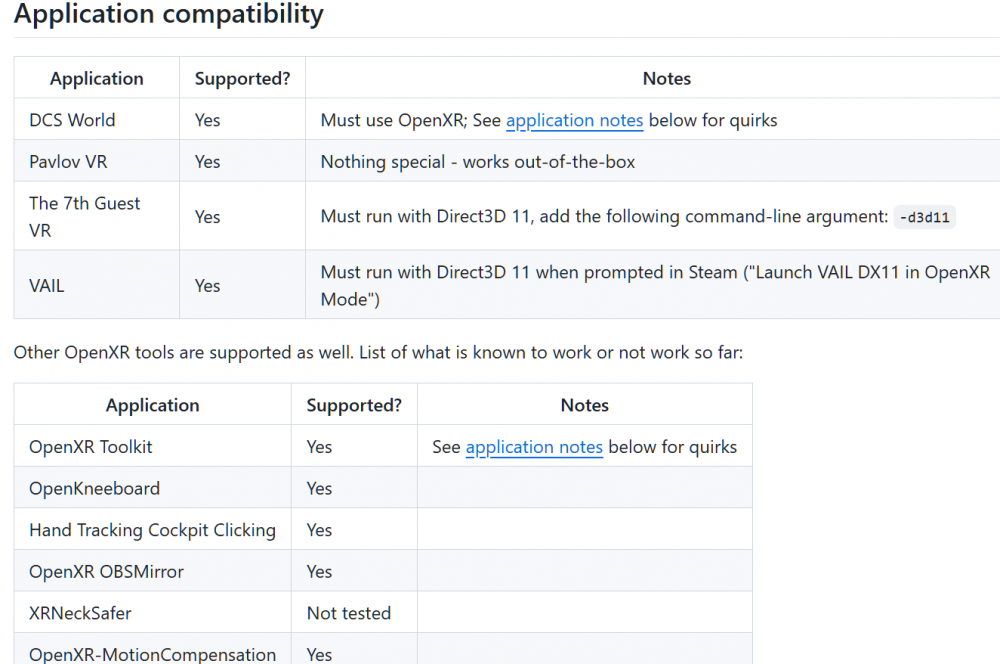Click the Not tested status for XRNeckSafer
Screen dimensions: 1000x664
(349, 613)
